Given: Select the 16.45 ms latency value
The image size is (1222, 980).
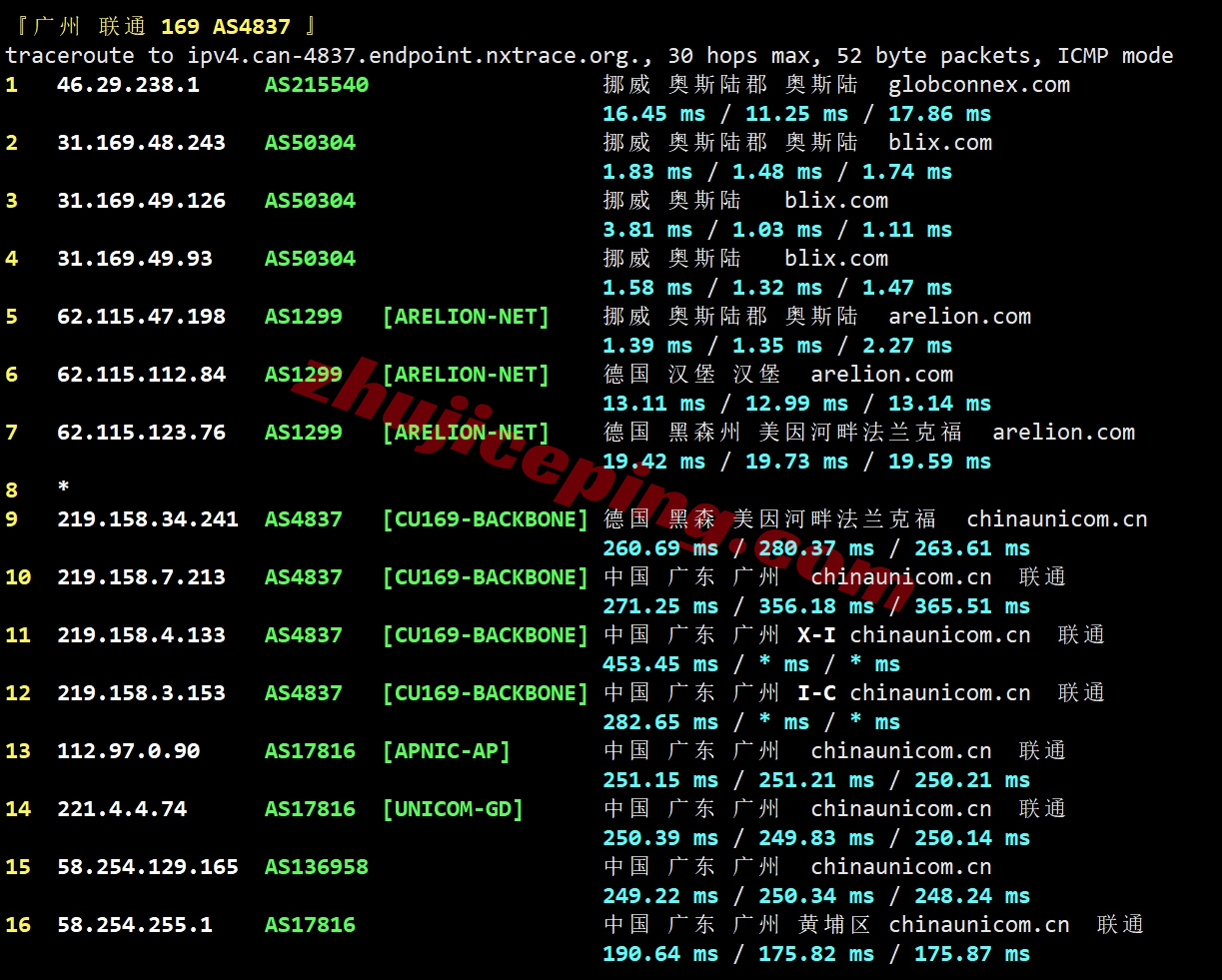Looking at the screenshot, I should click(654, 114).
